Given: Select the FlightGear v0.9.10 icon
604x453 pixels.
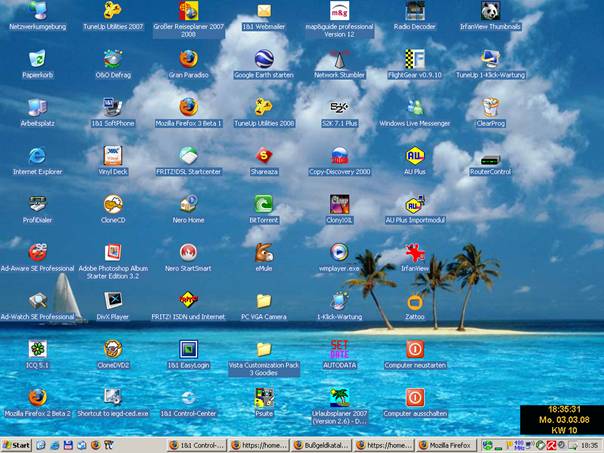Looking at the screenshot, I should point(415,59).
